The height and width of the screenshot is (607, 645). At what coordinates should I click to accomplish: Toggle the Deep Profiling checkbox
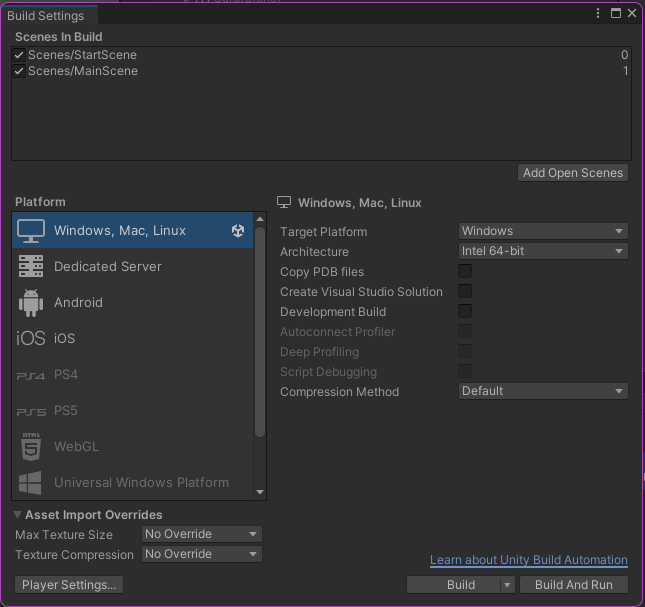pyautogui.click(x=465, y=351)
